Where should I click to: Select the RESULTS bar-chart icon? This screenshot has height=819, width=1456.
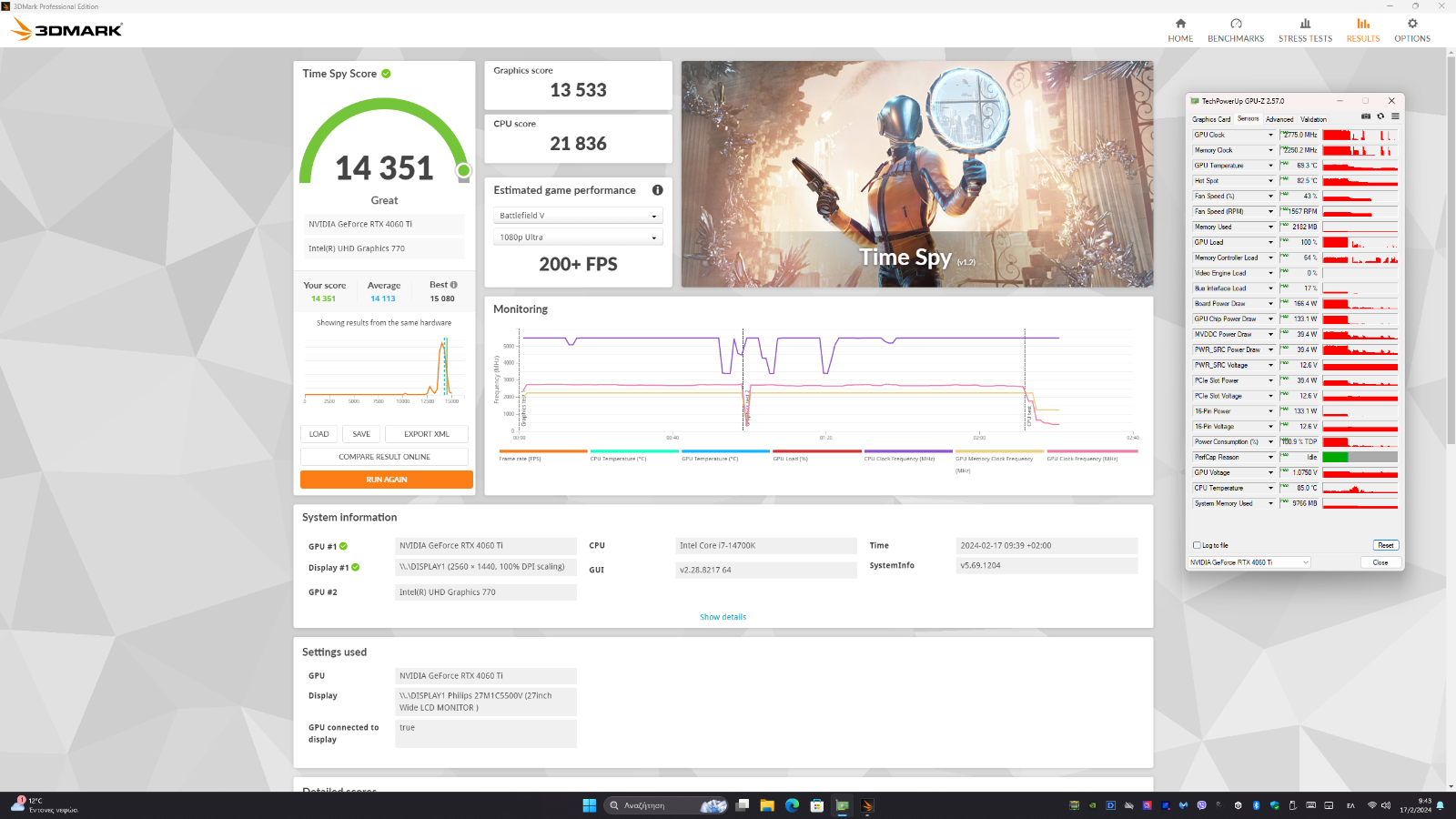(x=1363, y=24)
